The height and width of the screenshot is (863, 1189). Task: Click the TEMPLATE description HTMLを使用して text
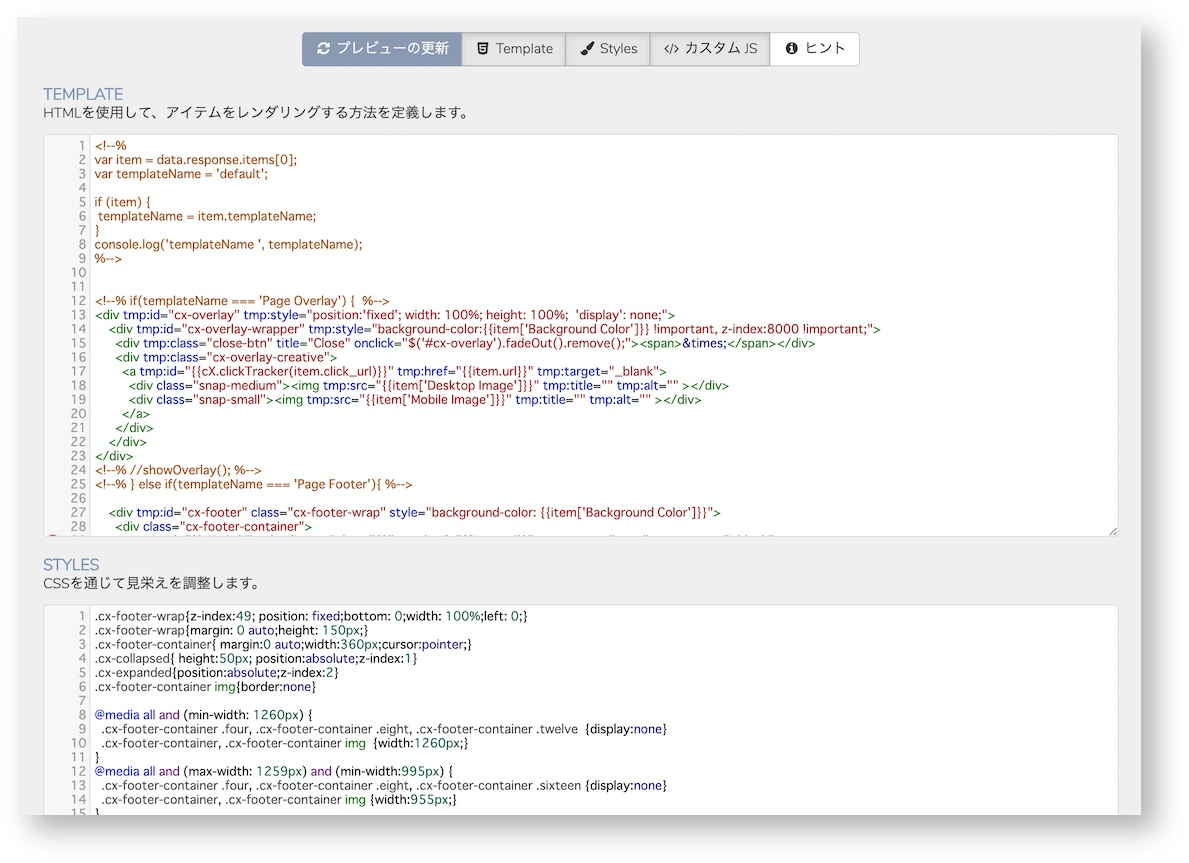tap(258, 113)
